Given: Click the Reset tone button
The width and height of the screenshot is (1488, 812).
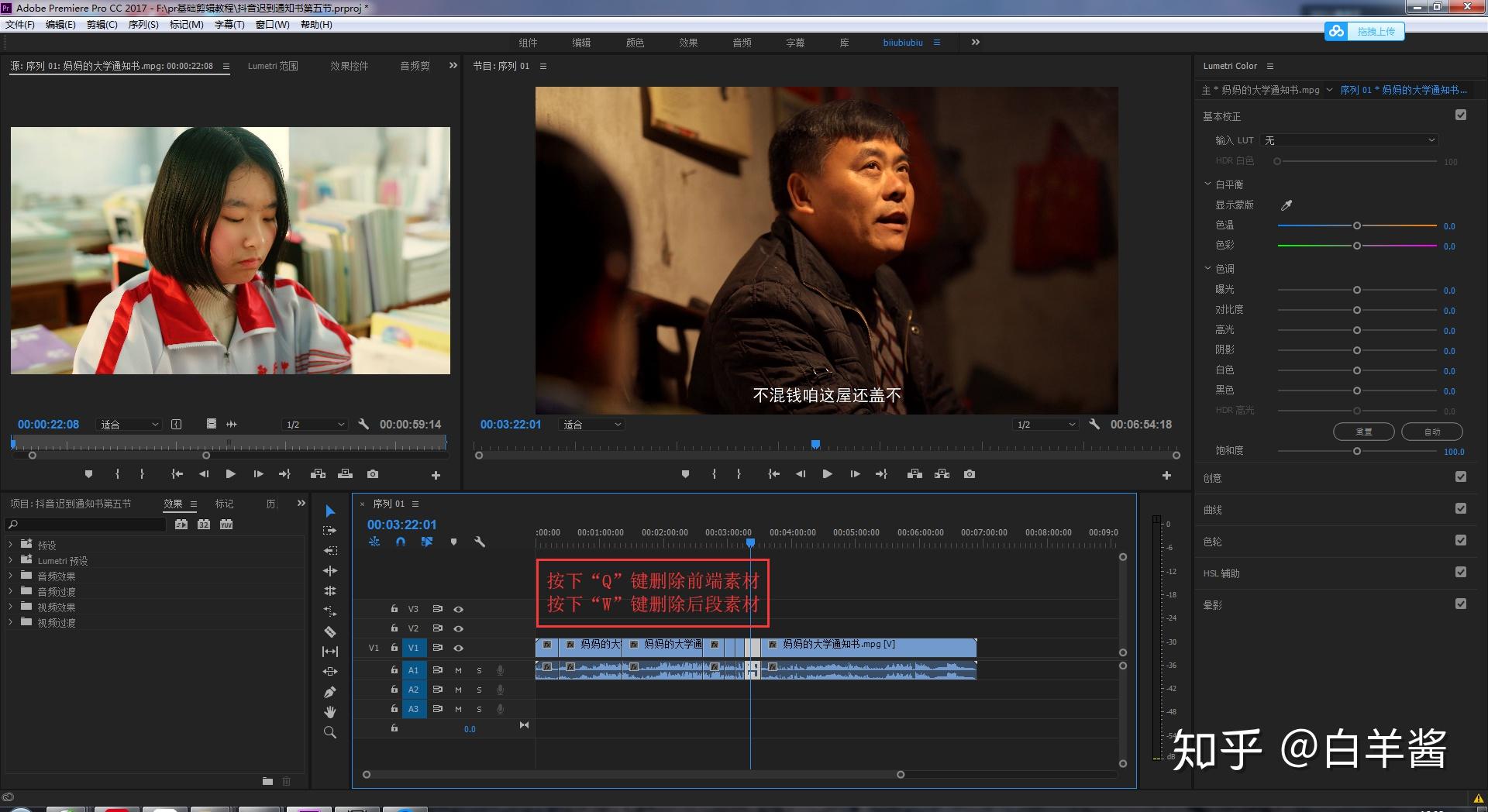Looking at the screenshot, I should tap(1363, 432).
